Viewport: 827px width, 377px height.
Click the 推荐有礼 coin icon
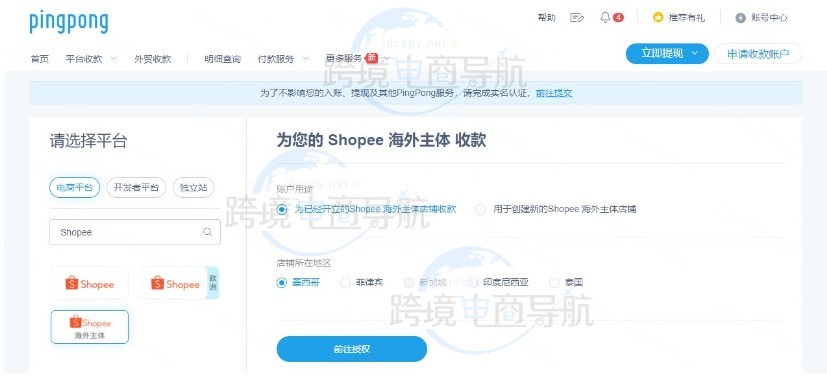click(x=658, y=17)
